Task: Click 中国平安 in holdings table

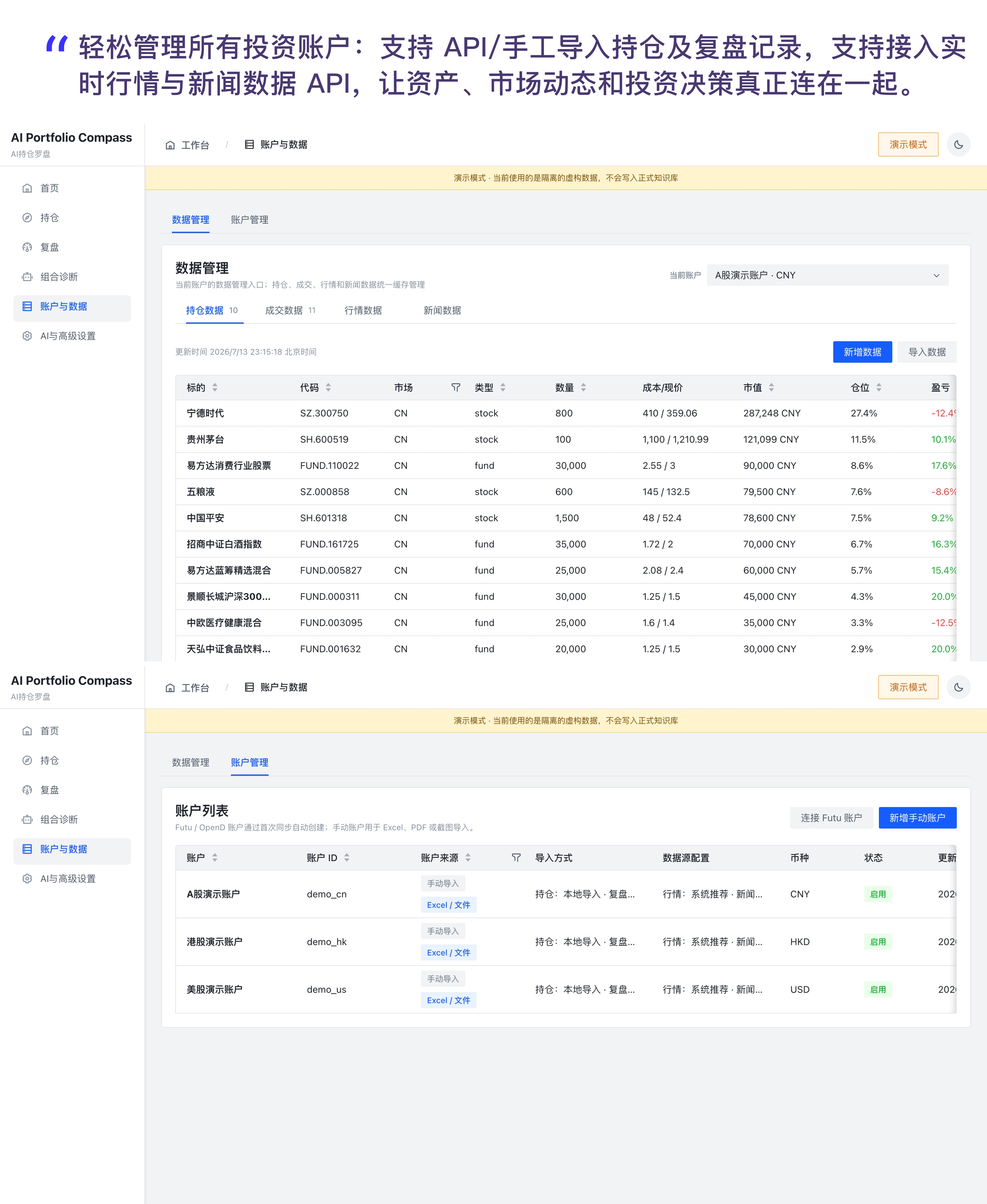Action: [x=205, y=518]
